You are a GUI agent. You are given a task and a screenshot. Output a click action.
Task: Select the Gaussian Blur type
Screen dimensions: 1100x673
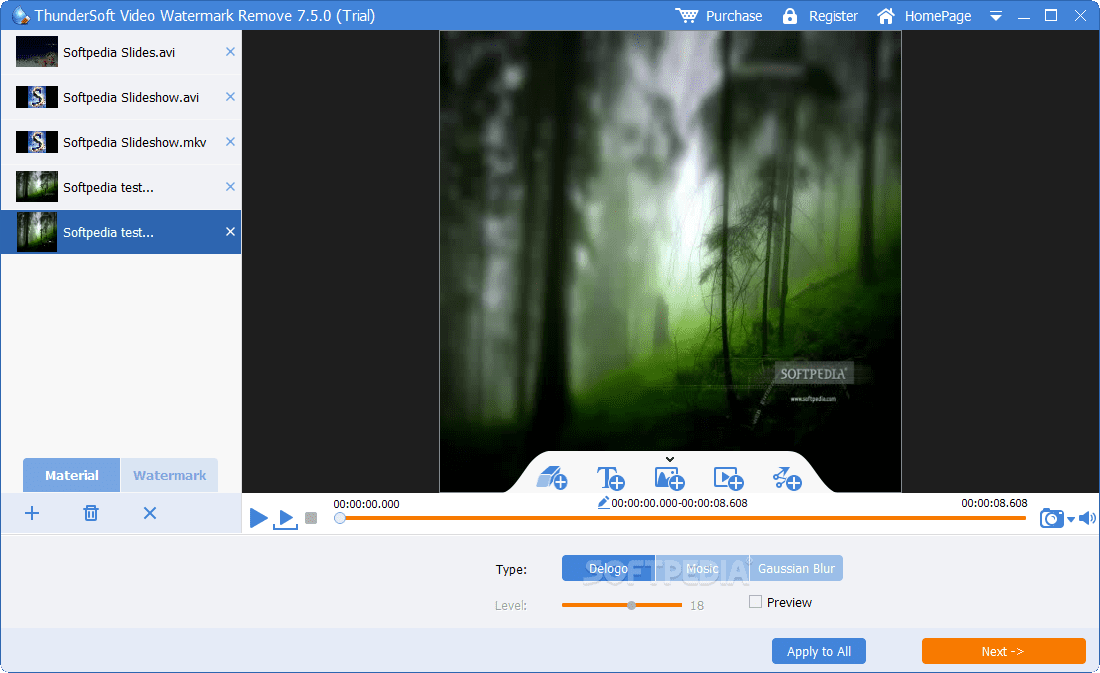[x=796, y=568]
